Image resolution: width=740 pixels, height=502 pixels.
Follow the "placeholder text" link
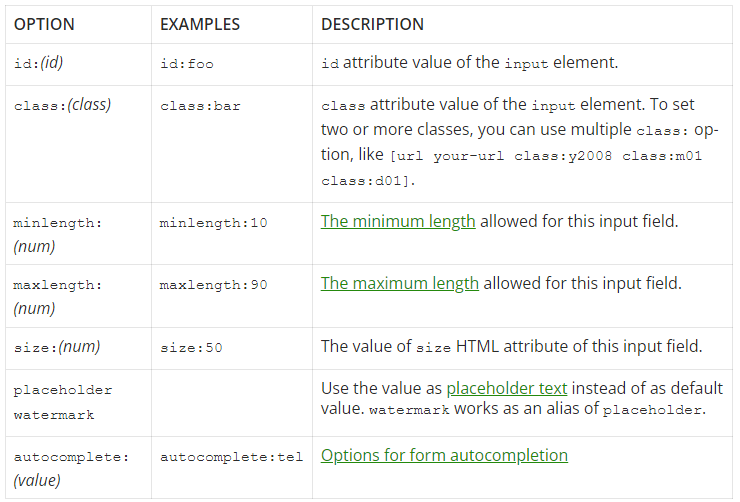[x=507, y=388]
